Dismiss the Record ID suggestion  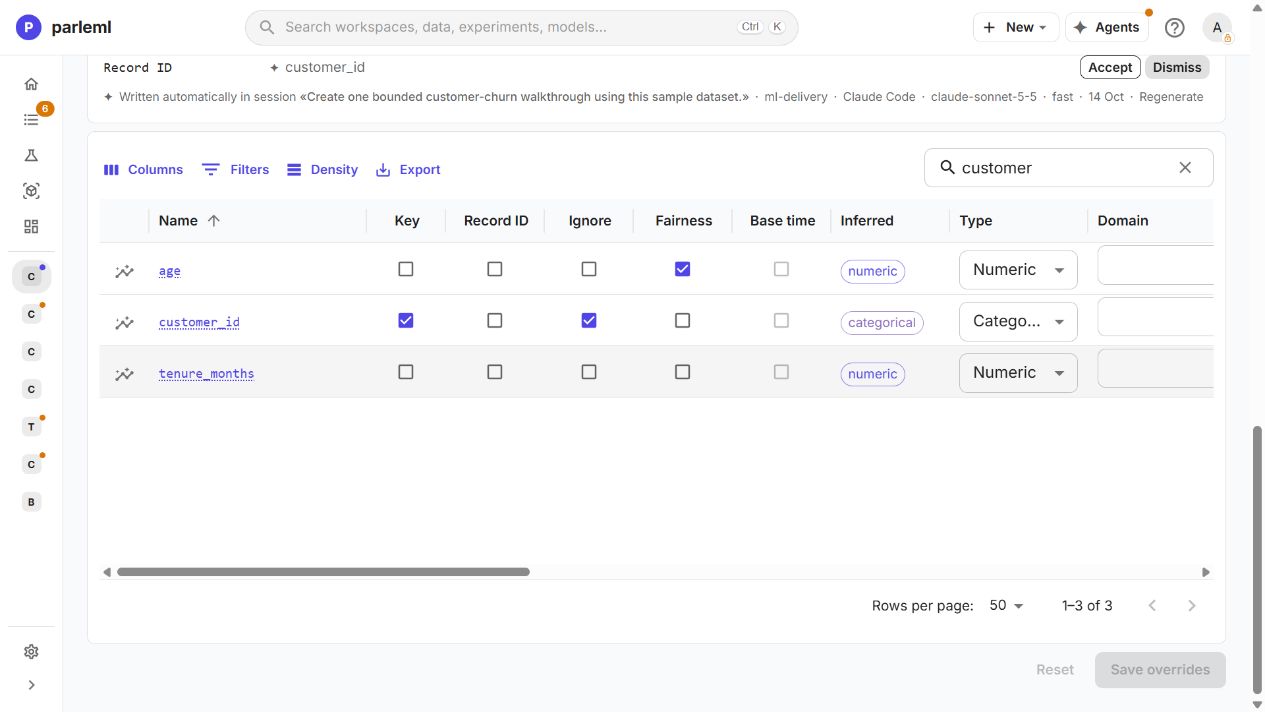(1177, 67)
